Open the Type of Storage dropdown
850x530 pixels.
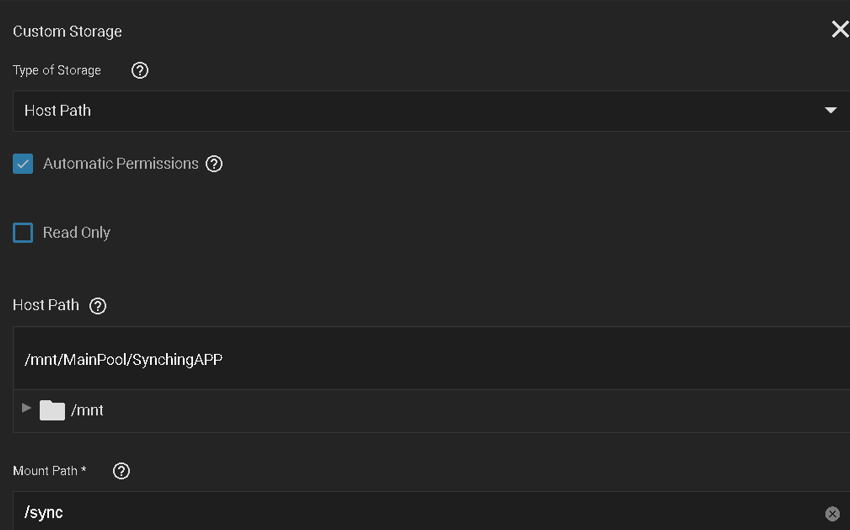tap(432, 111)
